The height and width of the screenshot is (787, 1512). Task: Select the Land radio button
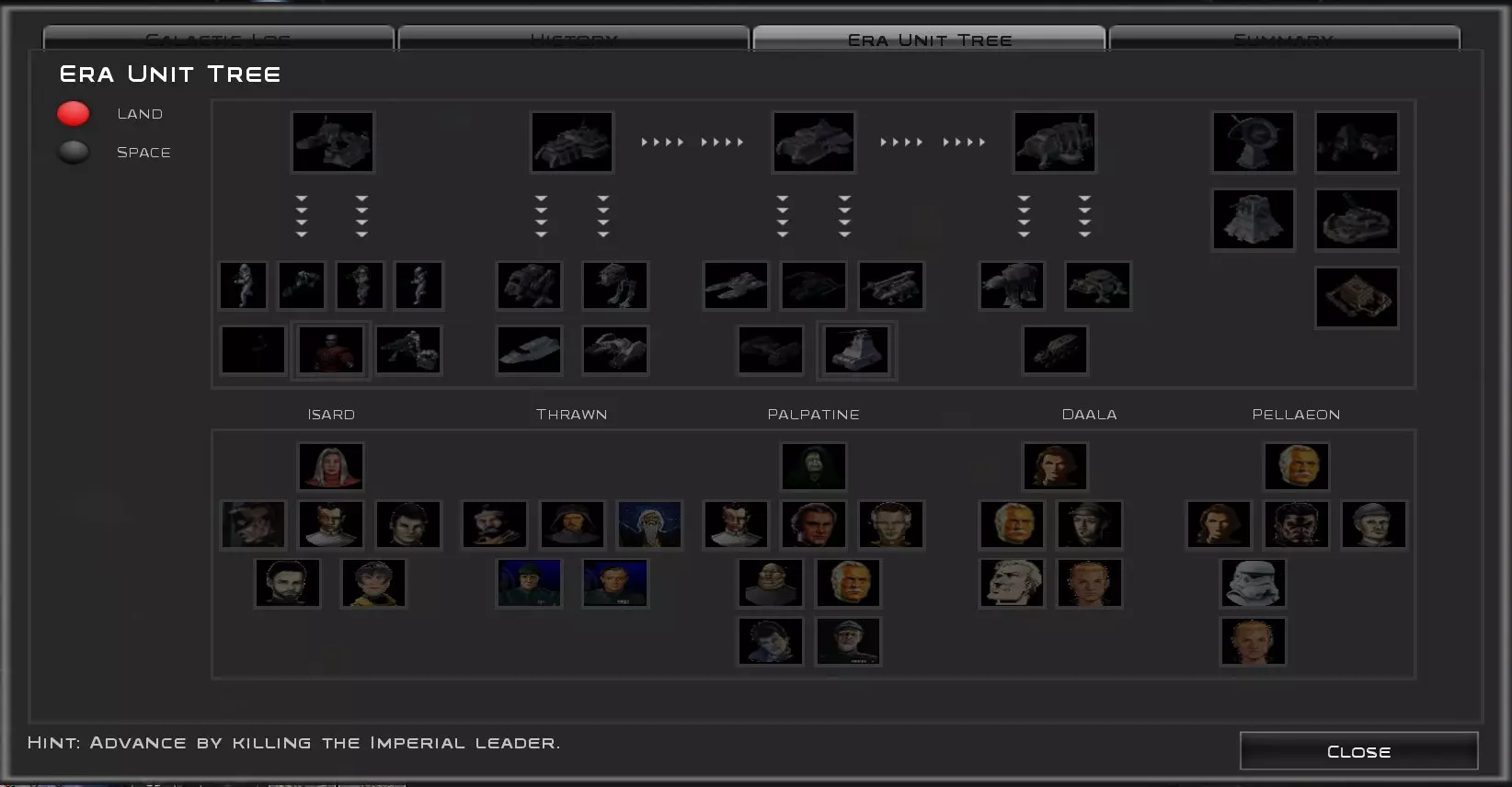tap(74, 114)
